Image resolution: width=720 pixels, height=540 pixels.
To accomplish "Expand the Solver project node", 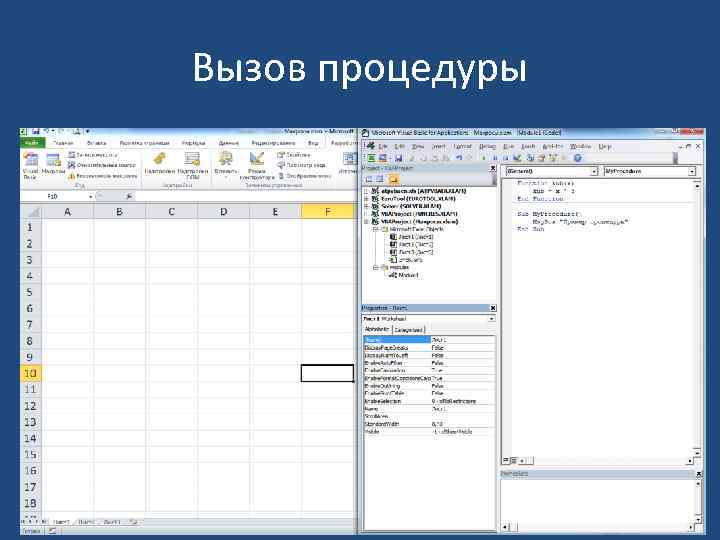I will (366, 207).
